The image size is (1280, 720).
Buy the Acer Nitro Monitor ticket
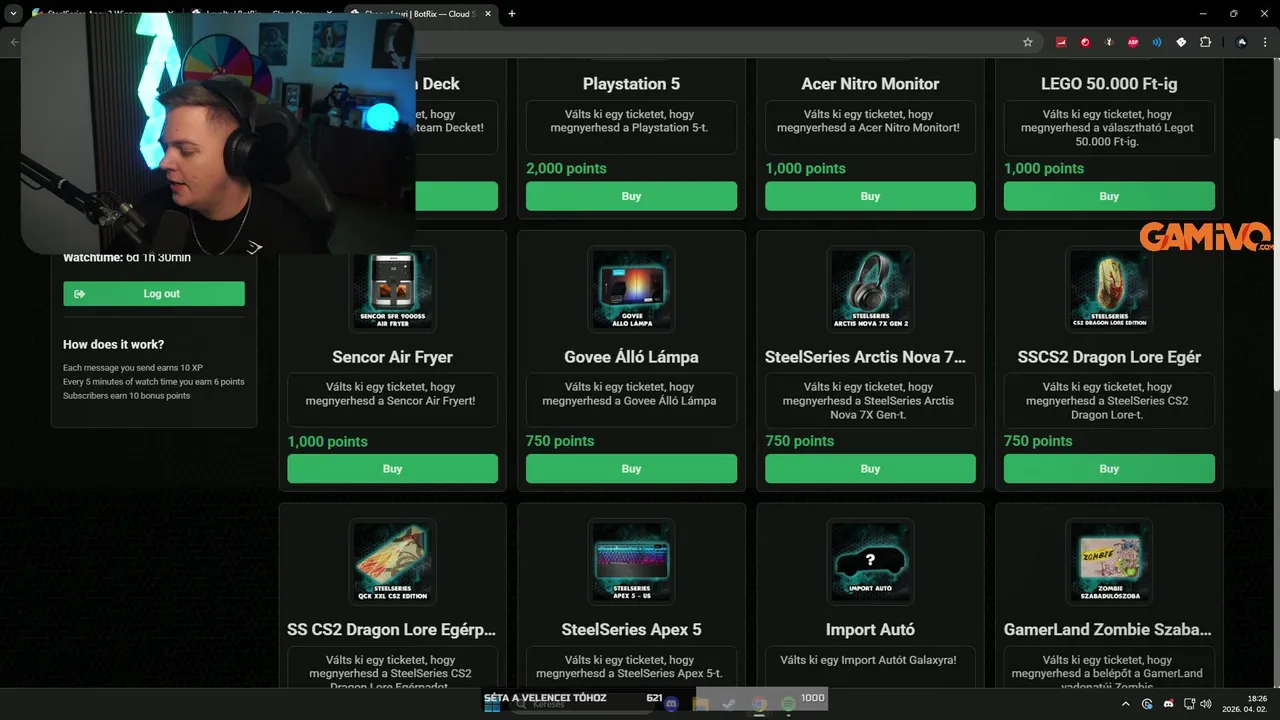coord(870,196)
